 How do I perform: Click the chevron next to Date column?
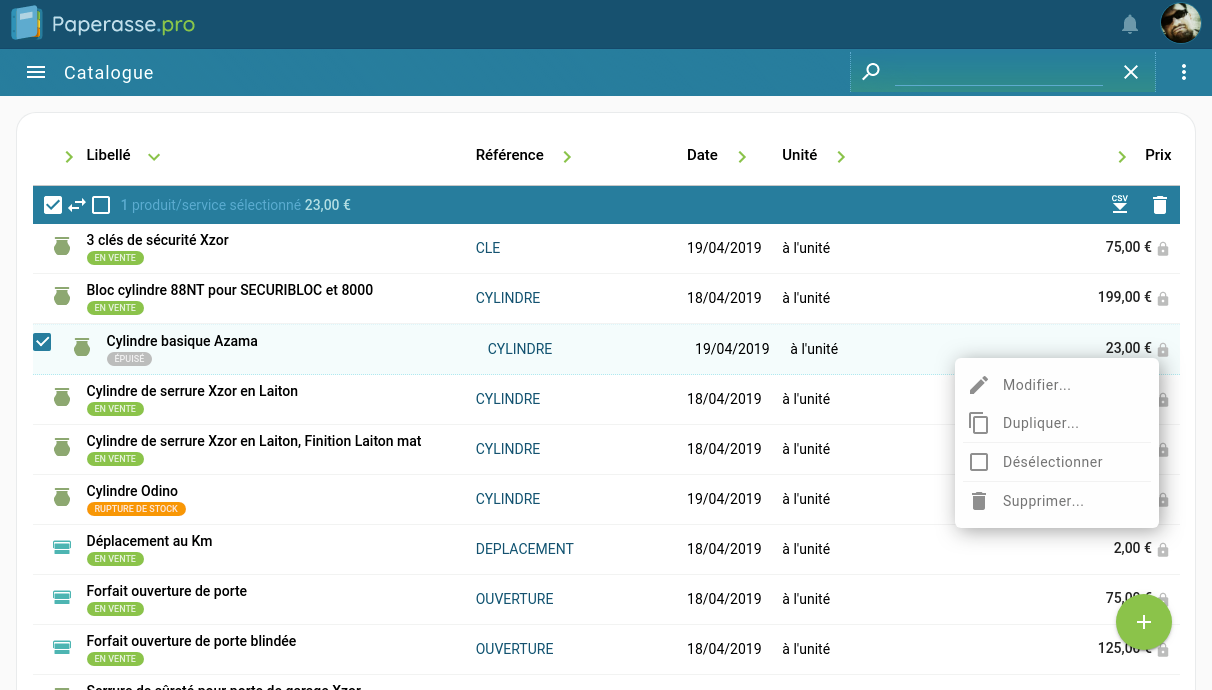[x=742, y=156]
